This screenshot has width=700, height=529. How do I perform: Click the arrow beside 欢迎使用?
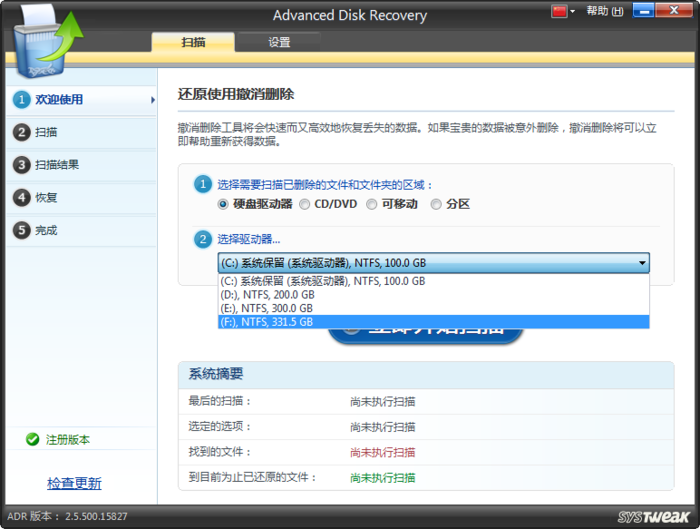click(x=153, y=100)
